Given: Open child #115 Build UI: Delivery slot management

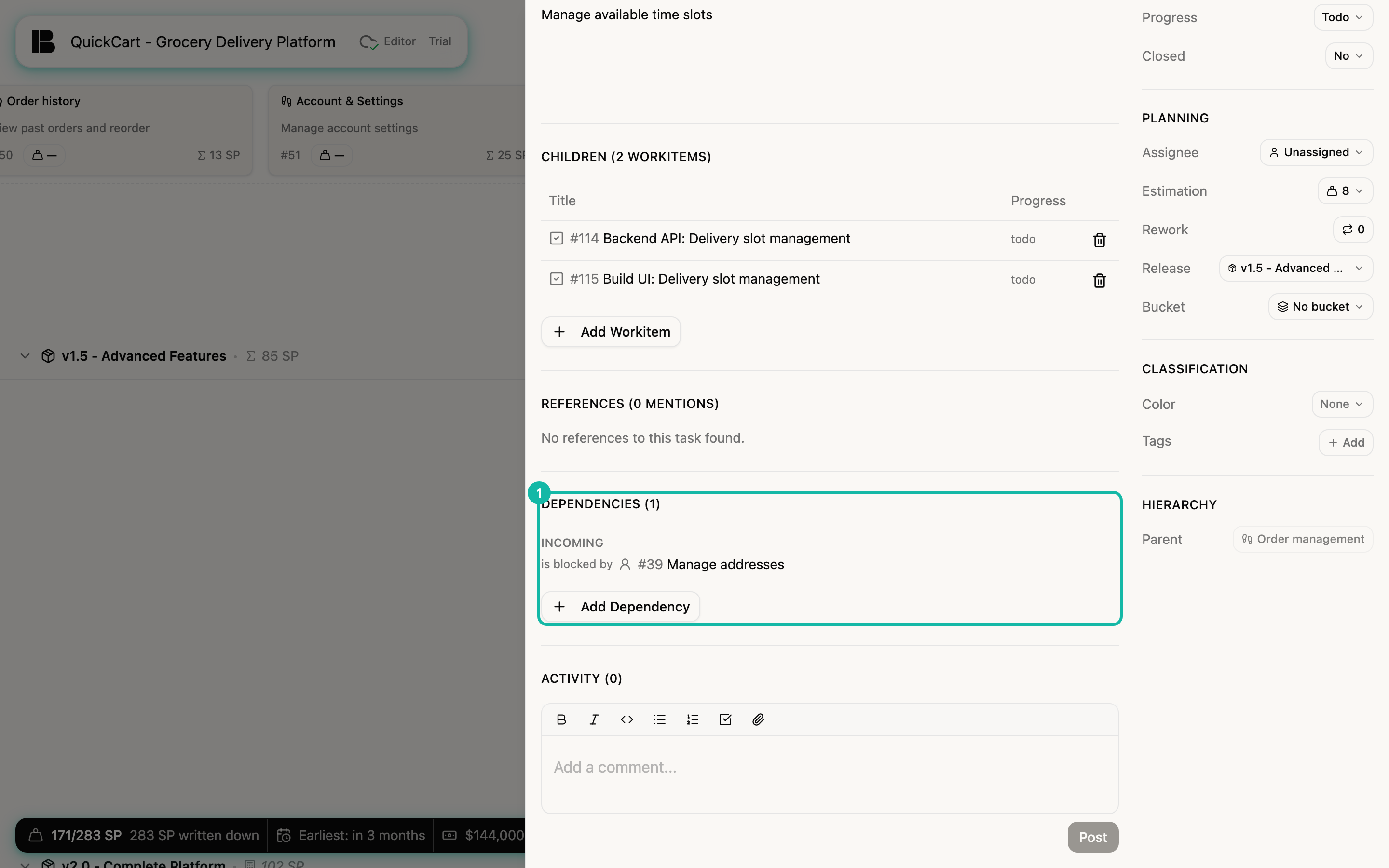Looking at the screenshot, I should pos(694,279).
